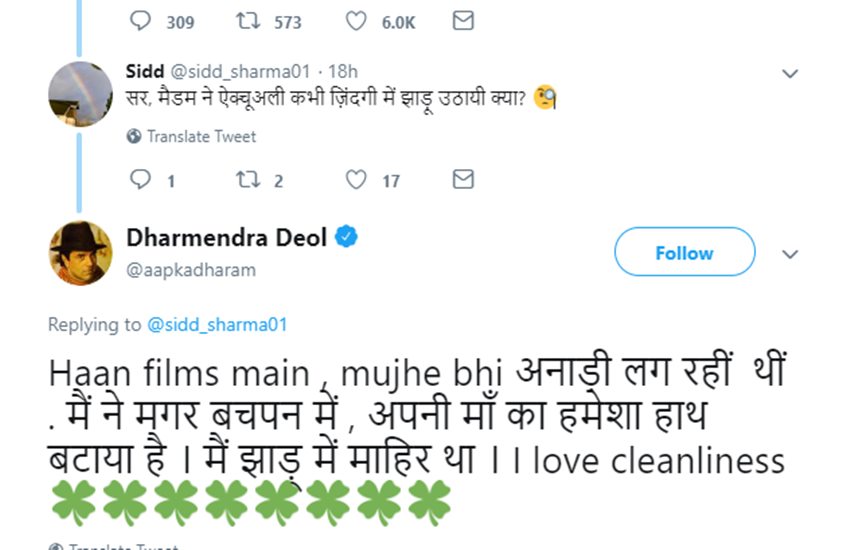
Task: Send the top tweet via direct message
Action: click(x=462, y=21)
